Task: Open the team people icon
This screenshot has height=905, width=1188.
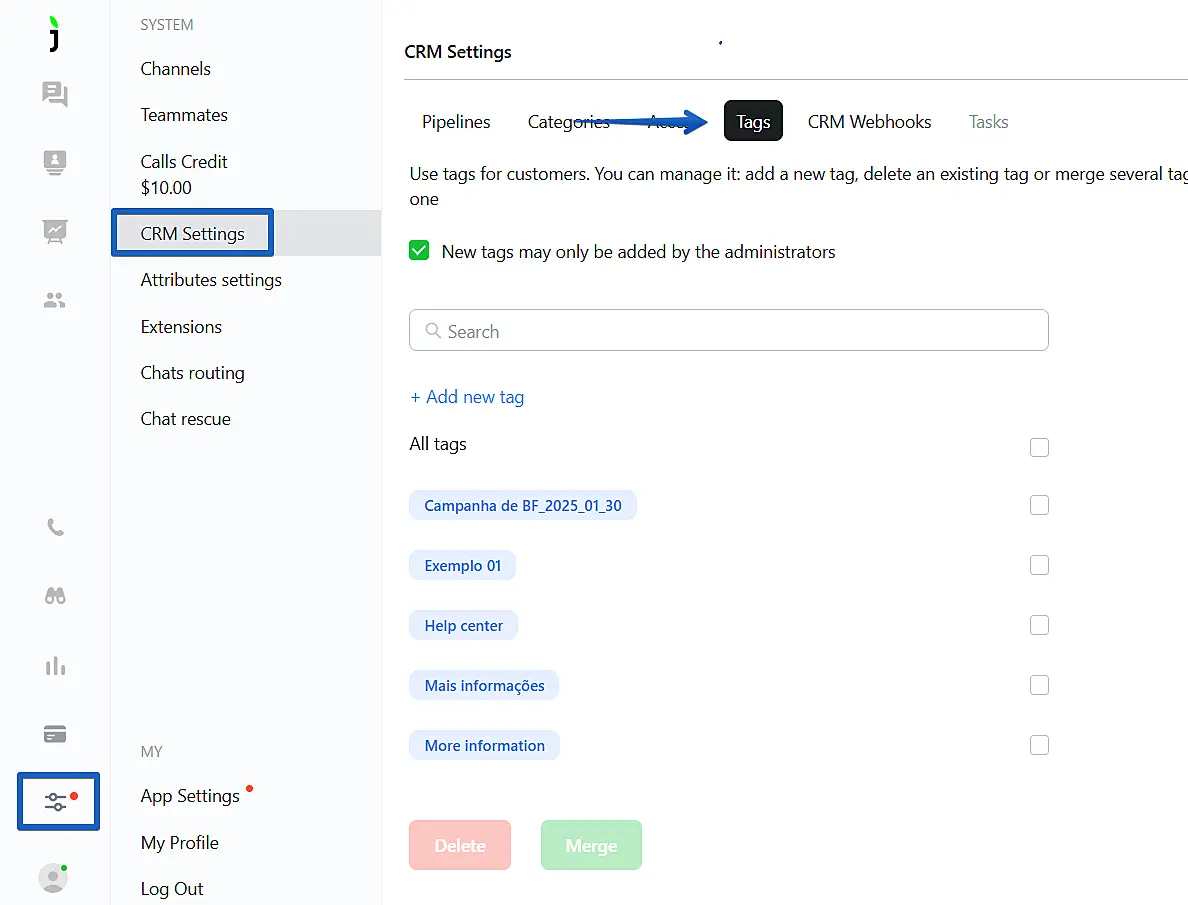Action: click(x=55, y=300)
